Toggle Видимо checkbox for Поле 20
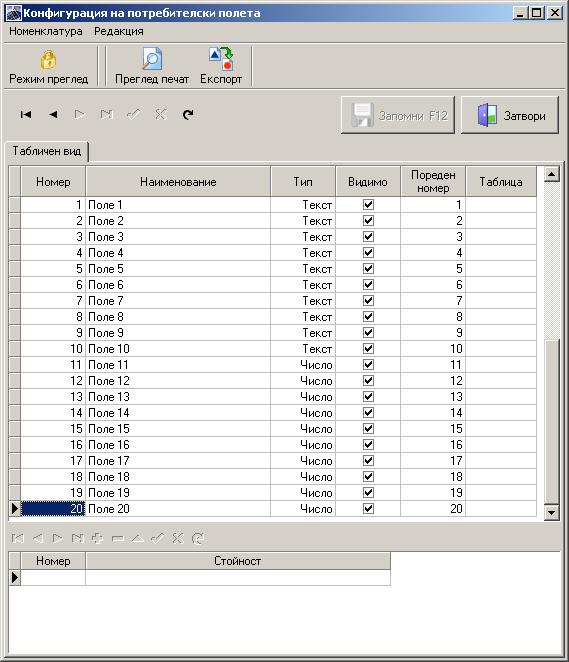Image resolution: width=569 pixels, height=662 pixels. [368, 509]
